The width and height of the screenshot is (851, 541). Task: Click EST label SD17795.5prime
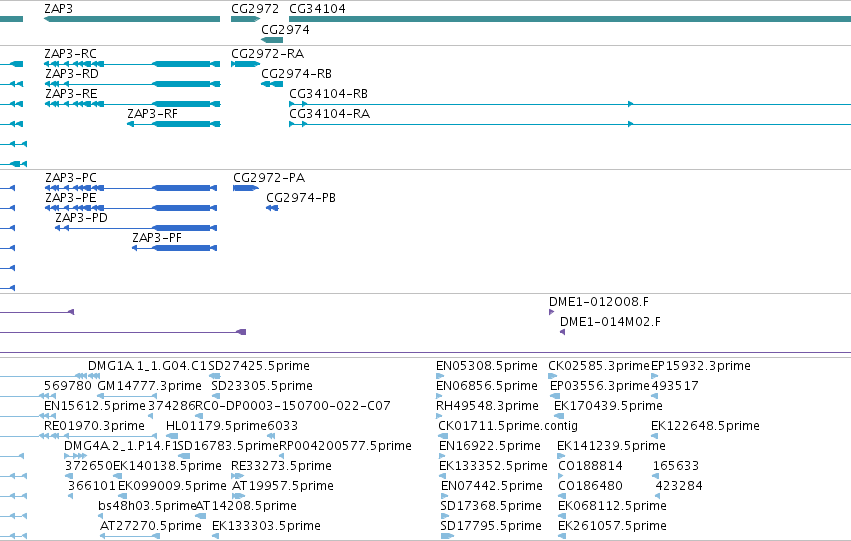pos(491,526)
